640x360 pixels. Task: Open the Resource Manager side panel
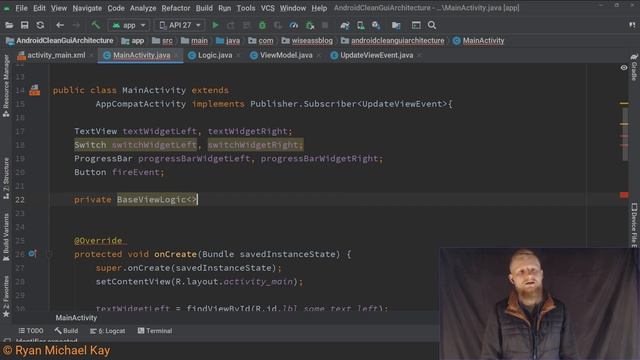coord(6,86)
